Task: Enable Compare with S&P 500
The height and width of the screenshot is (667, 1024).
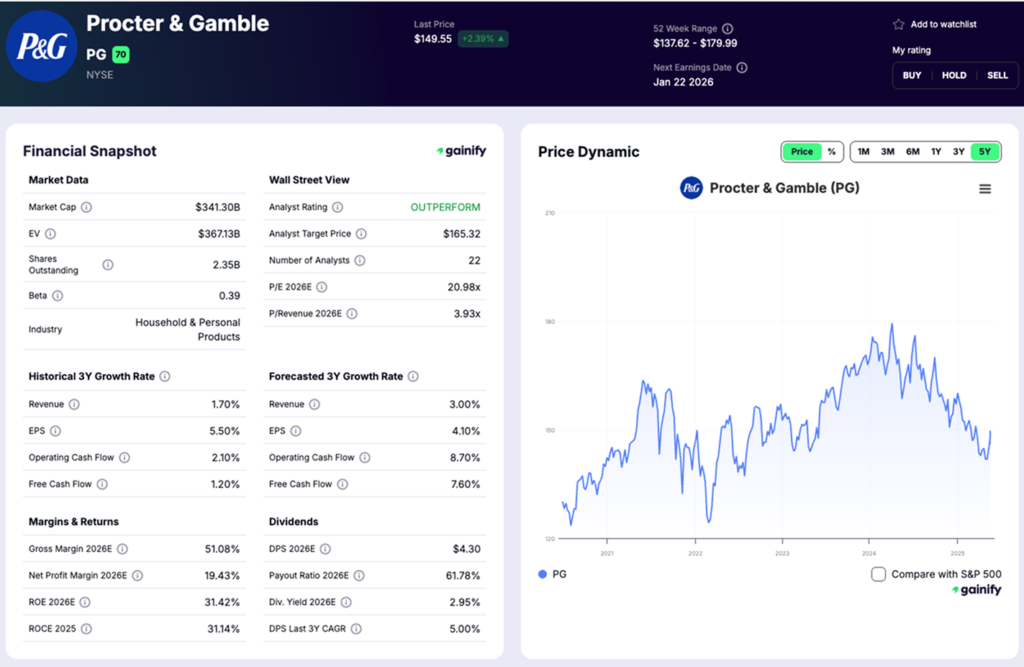Action: [x=877, y=574]
